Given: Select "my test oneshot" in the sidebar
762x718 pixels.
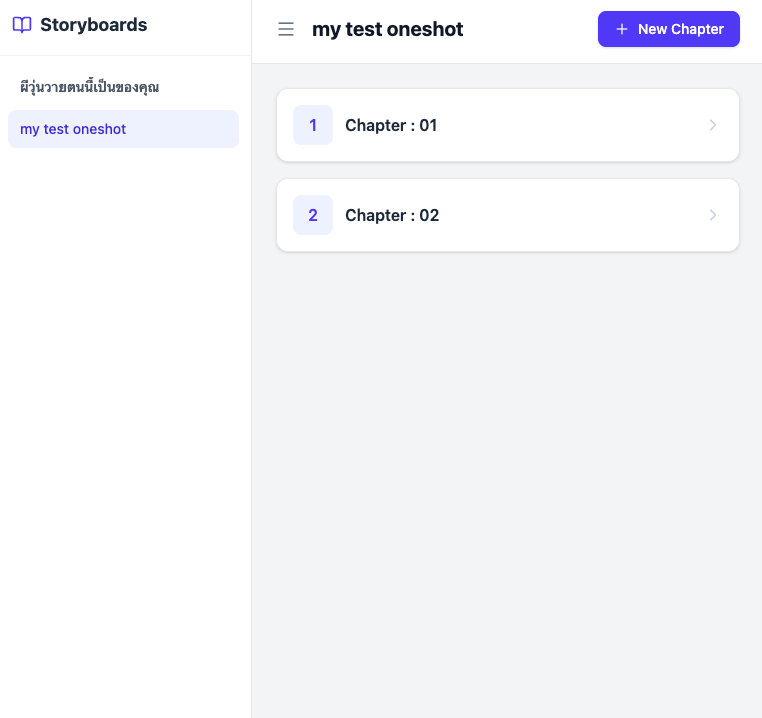Looking at the screenshot, I should coord(73,129).
